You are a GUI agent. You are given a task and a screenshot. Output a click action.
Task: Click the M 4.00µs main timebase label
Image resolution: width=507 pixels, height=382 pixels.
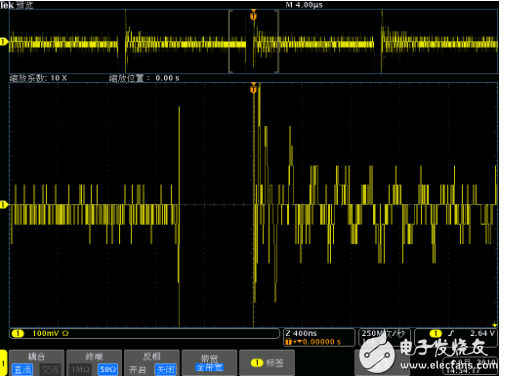304,5
